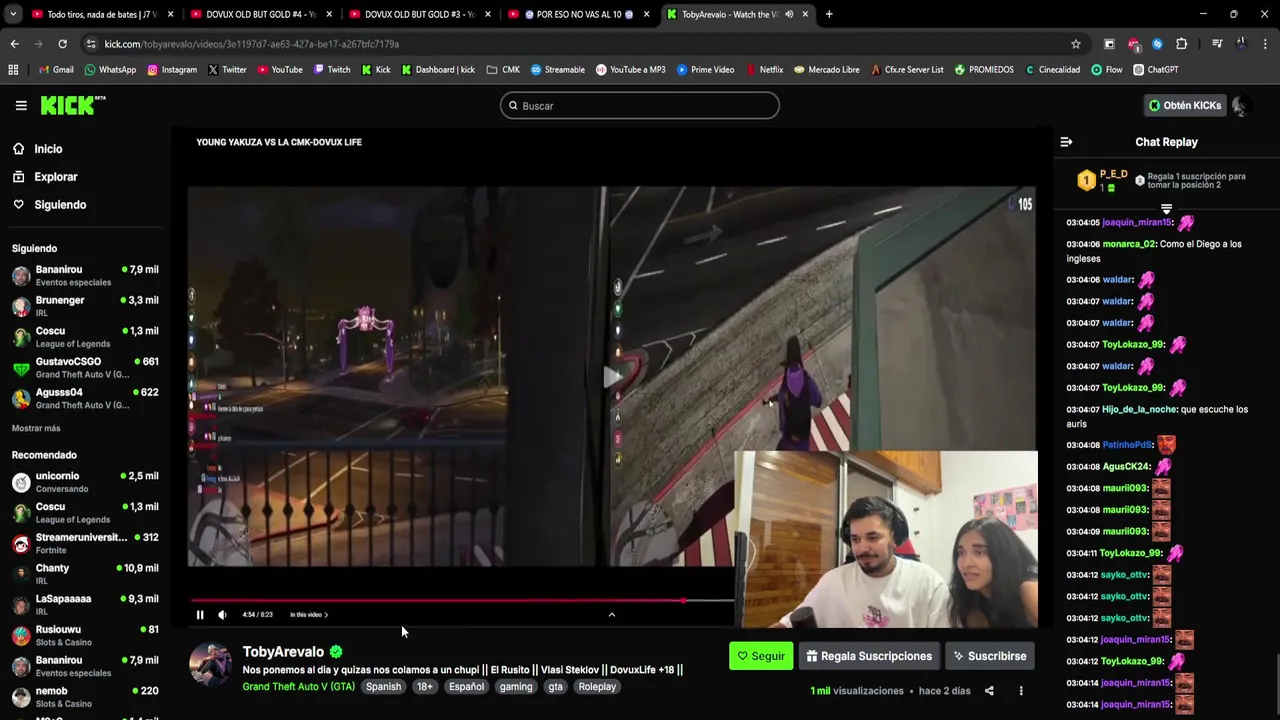
Task: Expand the player up-chevron control
Action: [611, 615]
